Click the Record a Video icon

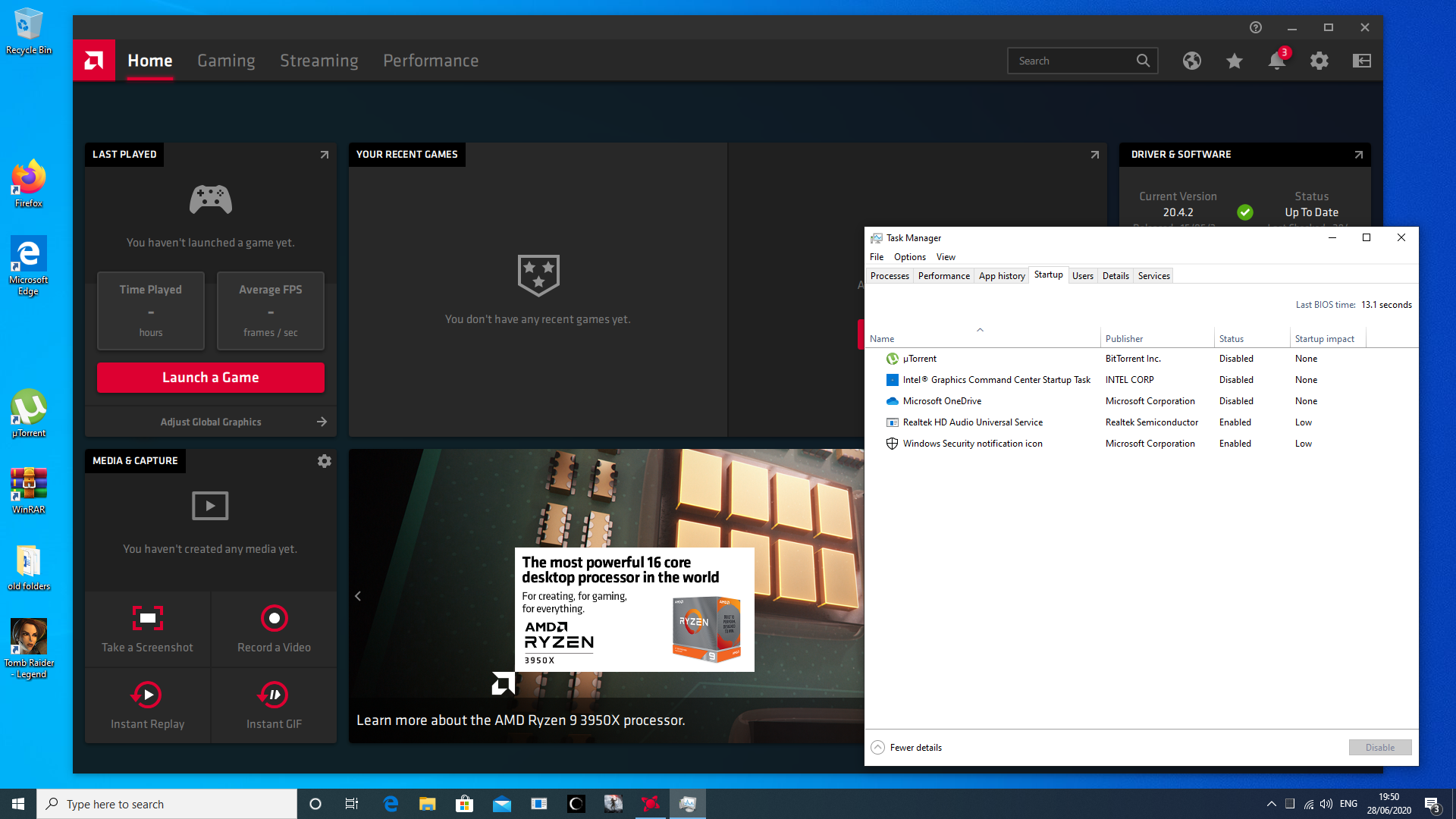tap(274, 618)
